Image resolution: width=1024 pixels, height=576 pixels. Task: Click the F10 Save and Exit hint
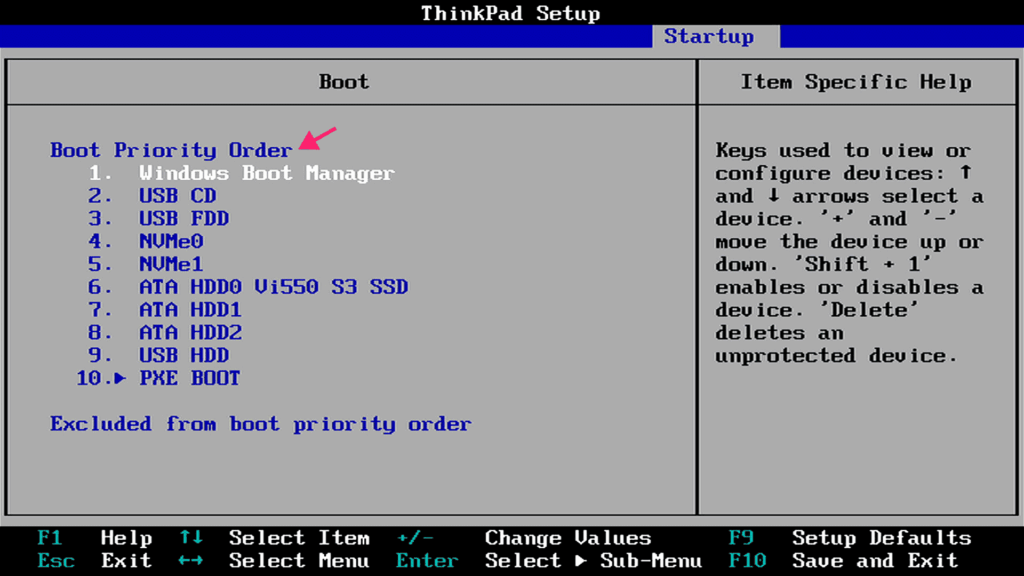[843, 561]
